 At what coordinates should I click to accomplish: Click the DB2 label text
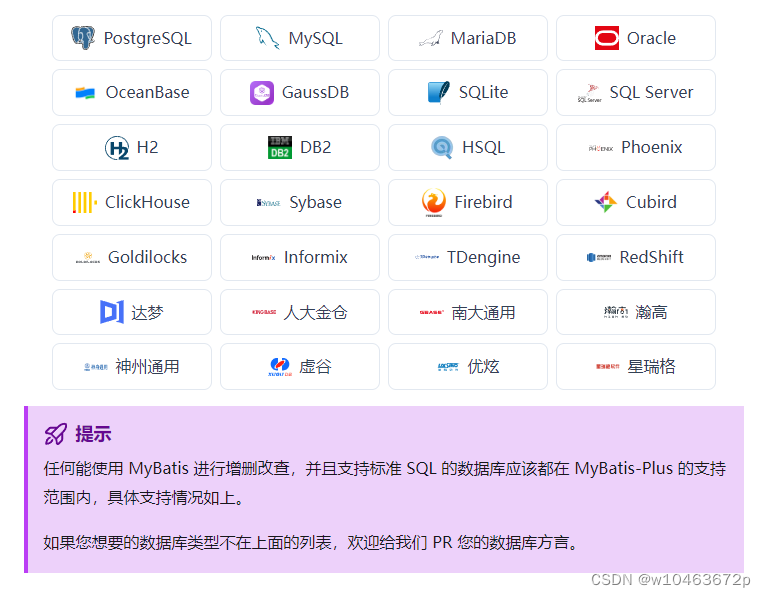tap(316, 147)
